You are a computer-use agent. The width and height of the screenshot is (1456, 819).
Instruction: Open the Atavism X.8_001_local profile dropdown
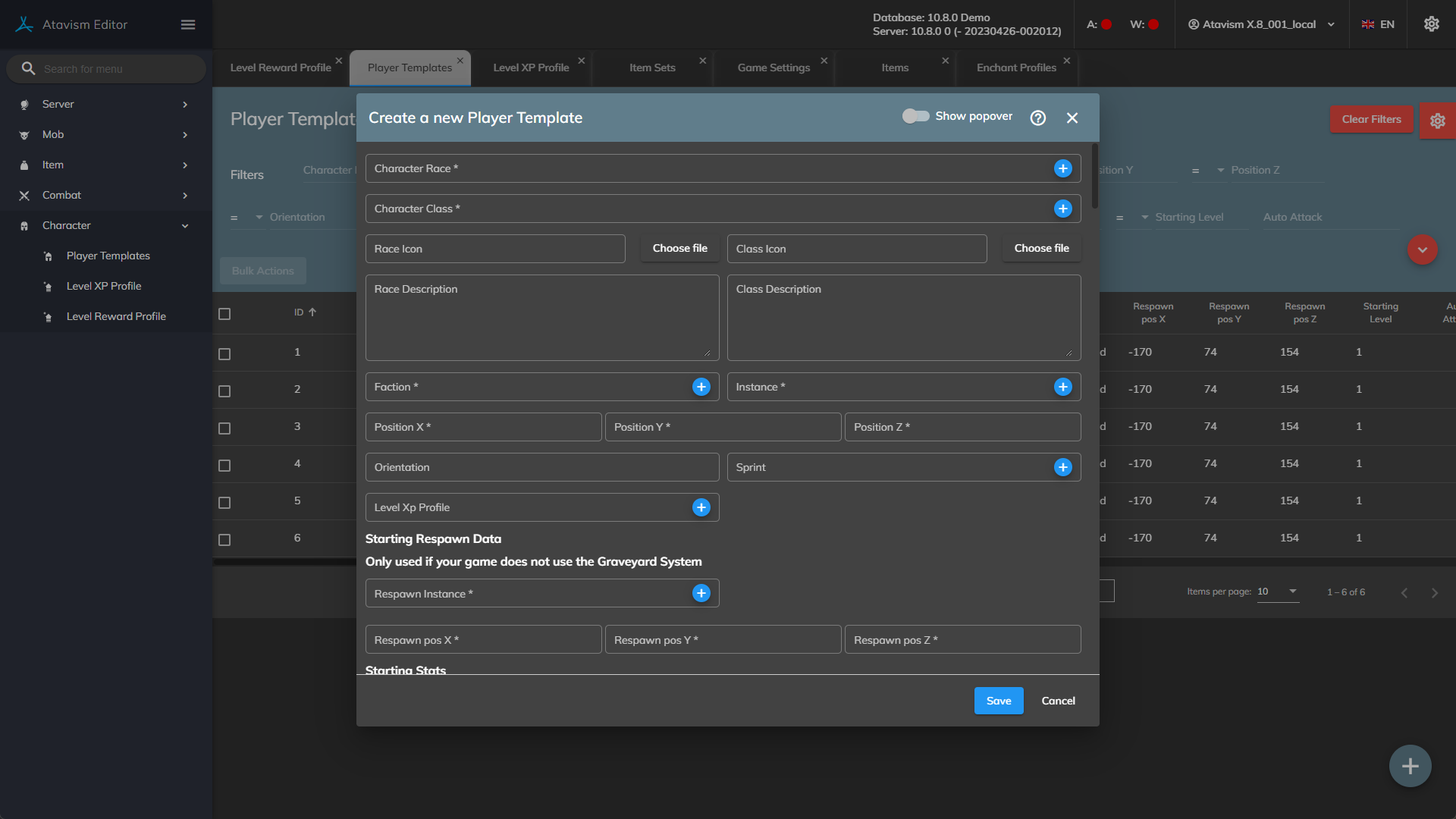point(1260,24)
